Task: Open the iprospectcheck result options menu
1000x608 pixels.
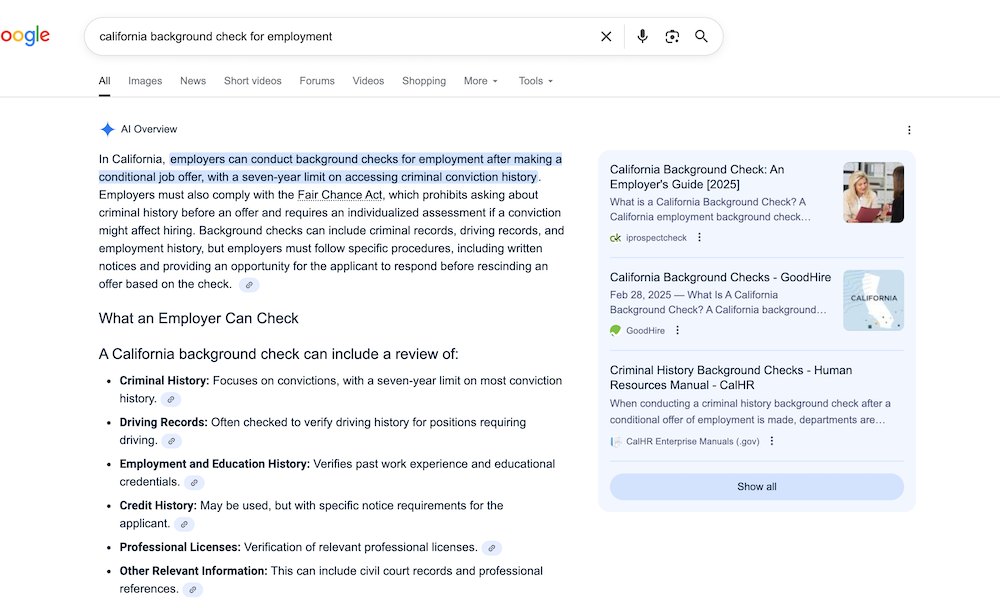Action: tap(699, 238)
